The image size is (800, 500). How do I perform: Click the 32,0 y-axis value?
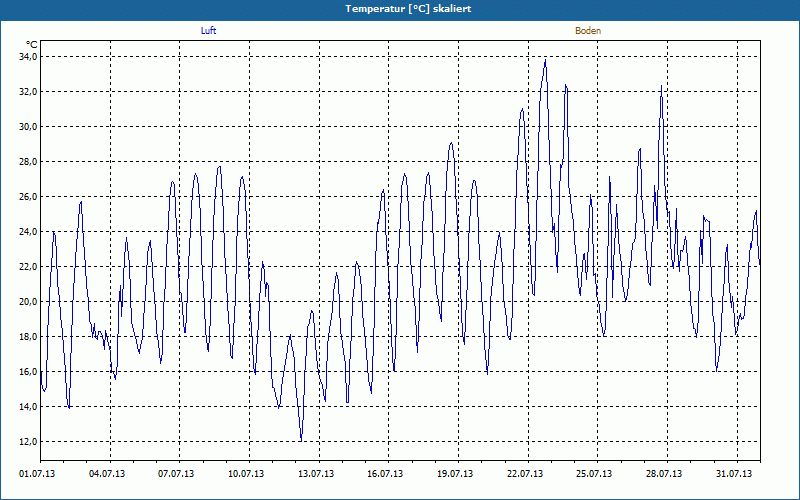[29, 92]
